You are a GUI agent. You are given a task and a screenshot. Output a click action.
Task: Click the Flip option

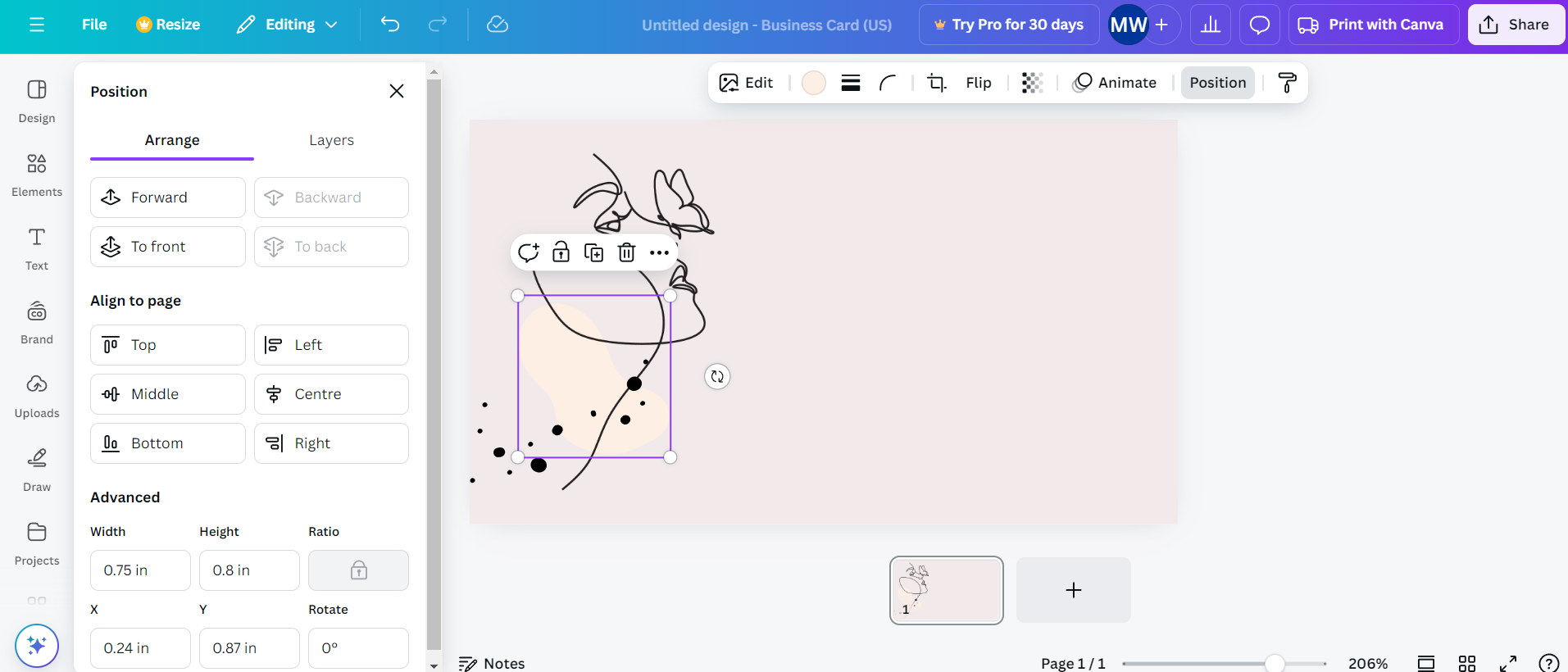coord(979,83)
